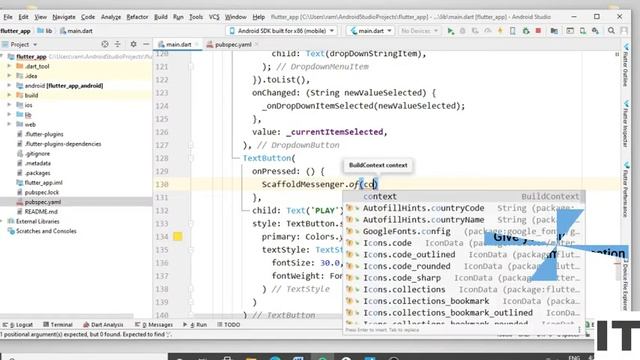The height and width of the screenshot is (360, 640).
Task: Open the Navigate menu
Action: click(x=64, y=17)
